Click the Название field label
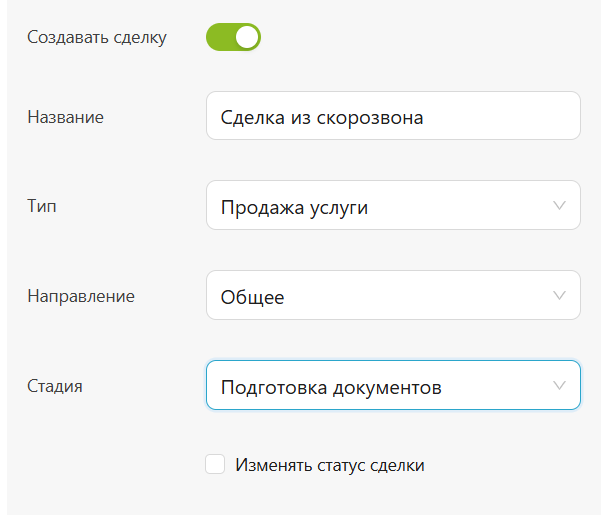 [x=66, y=117]
